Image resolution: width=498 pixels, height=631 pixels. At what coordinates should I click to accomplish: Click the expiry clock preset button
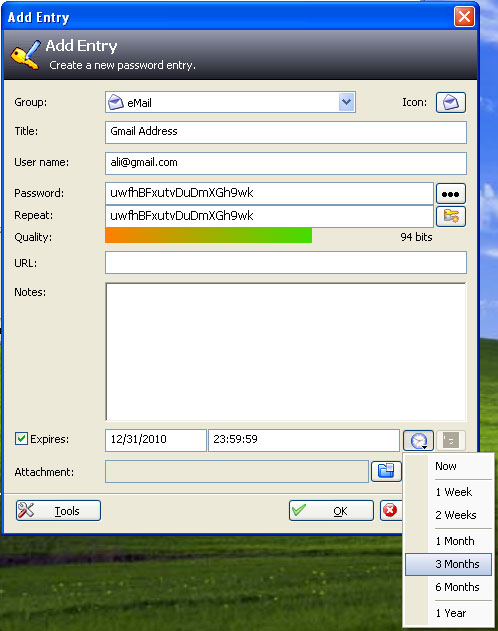pos(418,440)
